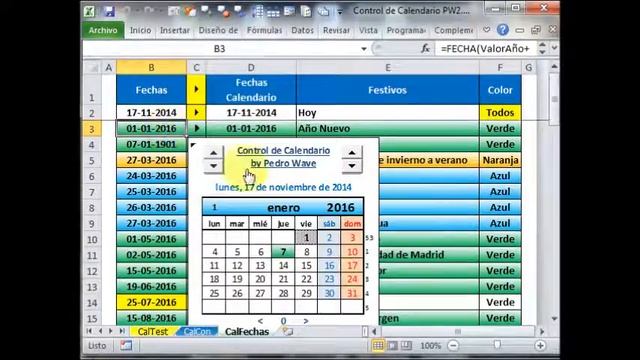The height and width of the screenshot is (360, 640).
Task: Click the Azul color cell in row 6
Action: pos(500,176)
